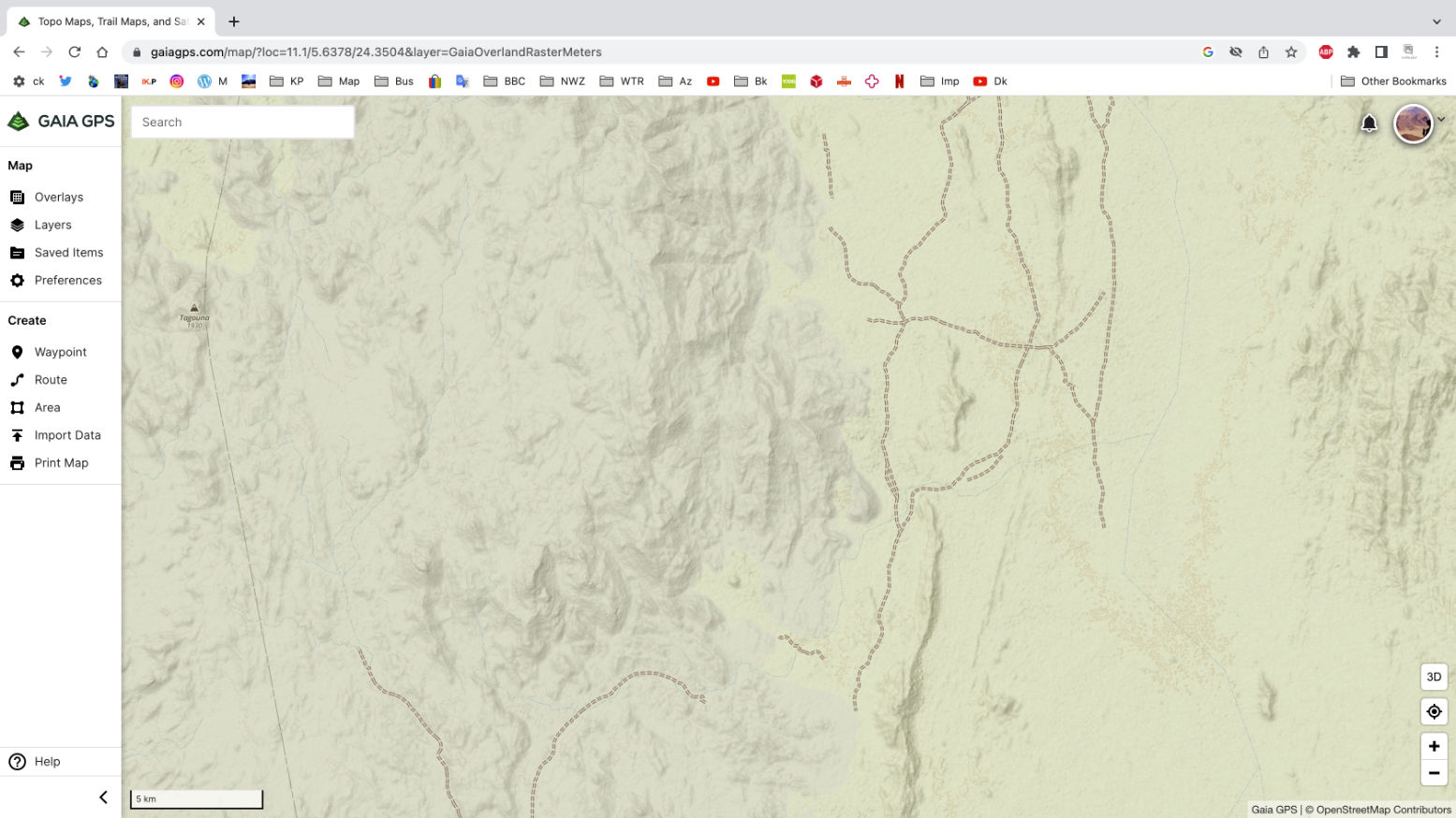Open the Help link
This screenshot has height=818, width=1456.
tap(47, 762)
